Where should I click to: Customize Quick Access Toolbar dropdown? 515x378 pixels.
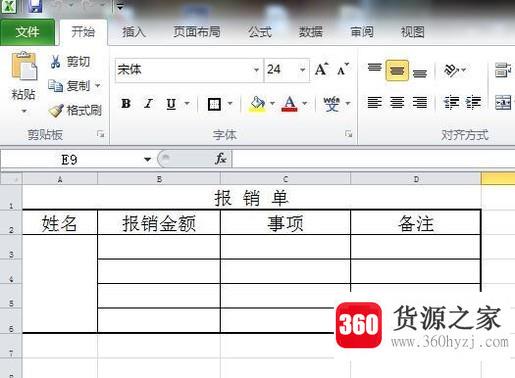click(120, 6)
